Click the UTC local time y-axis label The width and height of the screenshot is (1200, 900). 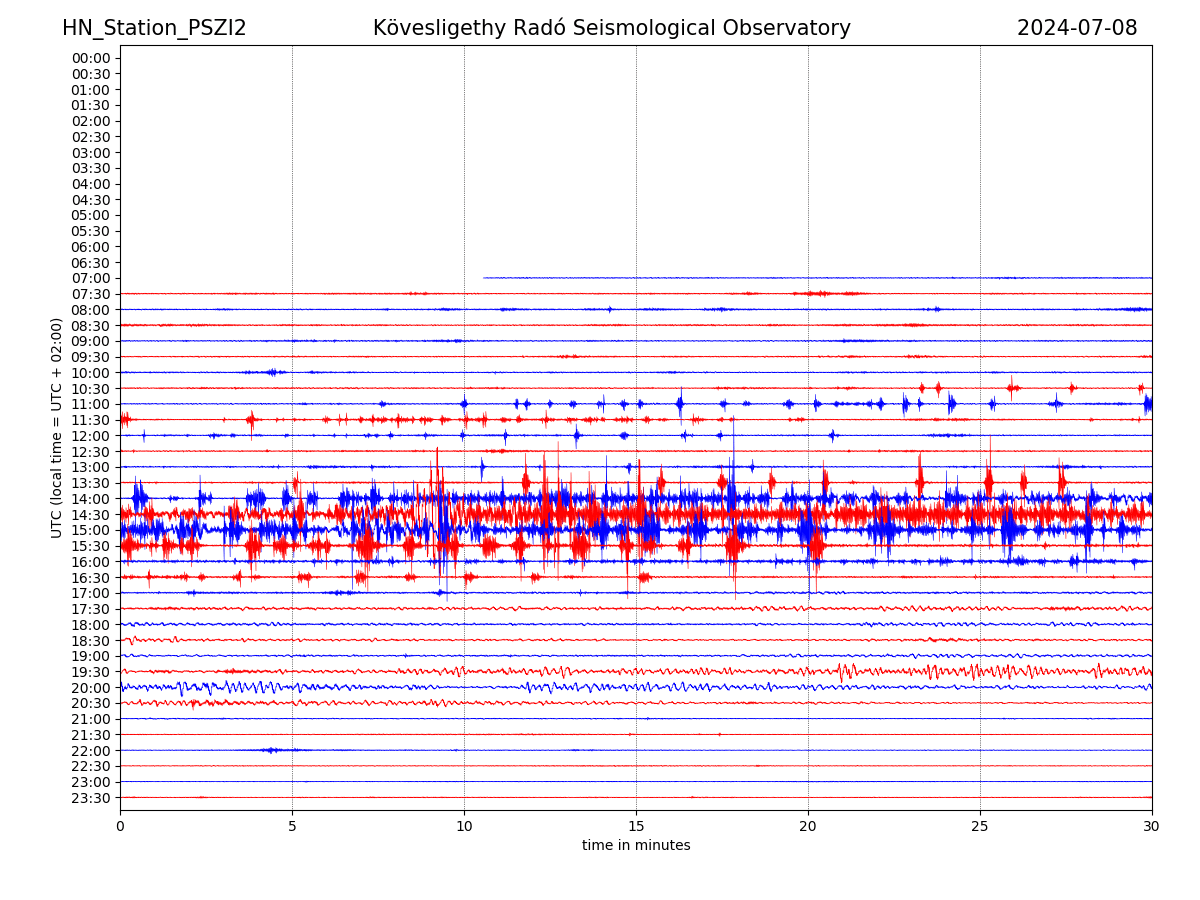pos(58,428)
